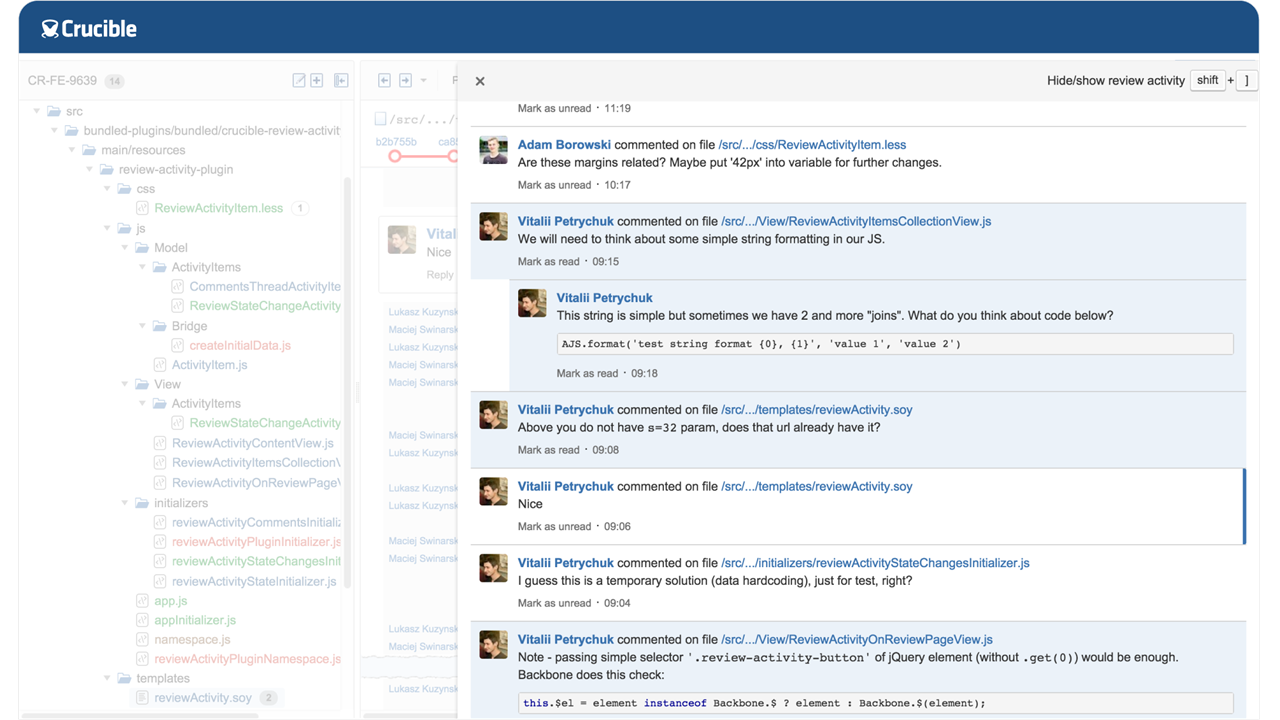Click file icon of createInitialData.js
The height and width of the screenshot is (720, 1280).
click(177, 345)
